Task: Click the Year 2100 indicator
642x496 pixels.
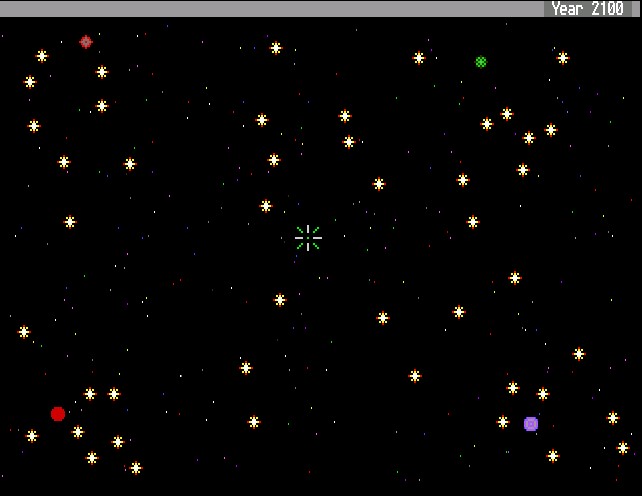Action: [588, 9]
